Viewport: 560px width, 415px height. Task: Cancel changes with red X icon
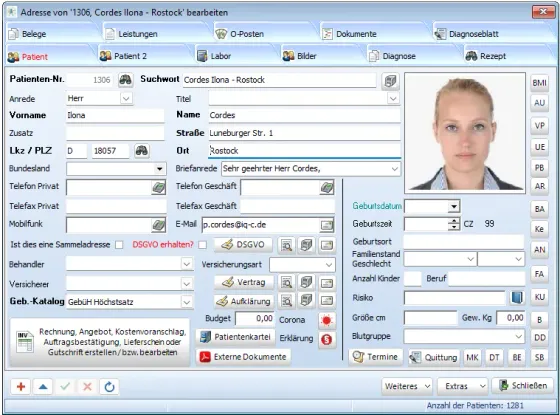point(87,386)
